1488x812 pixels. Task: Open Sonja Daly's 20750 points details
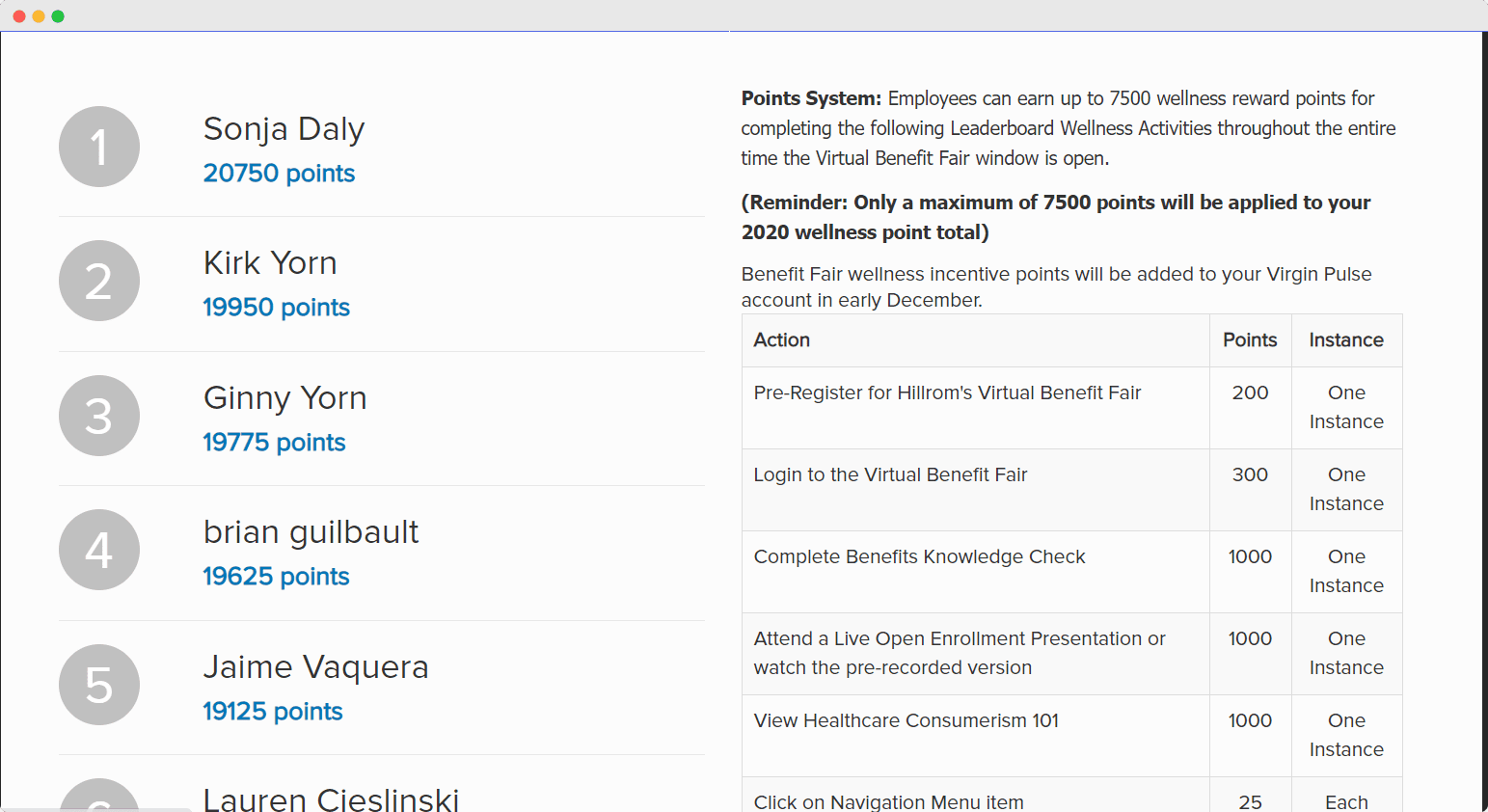[x=279, y=174]
